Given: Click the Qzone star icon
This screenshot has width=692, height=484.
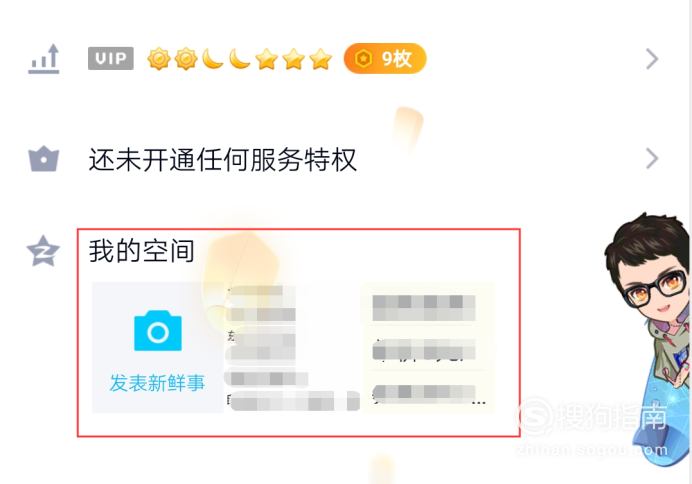Looking at the screenshot, I should coord(43,251).
